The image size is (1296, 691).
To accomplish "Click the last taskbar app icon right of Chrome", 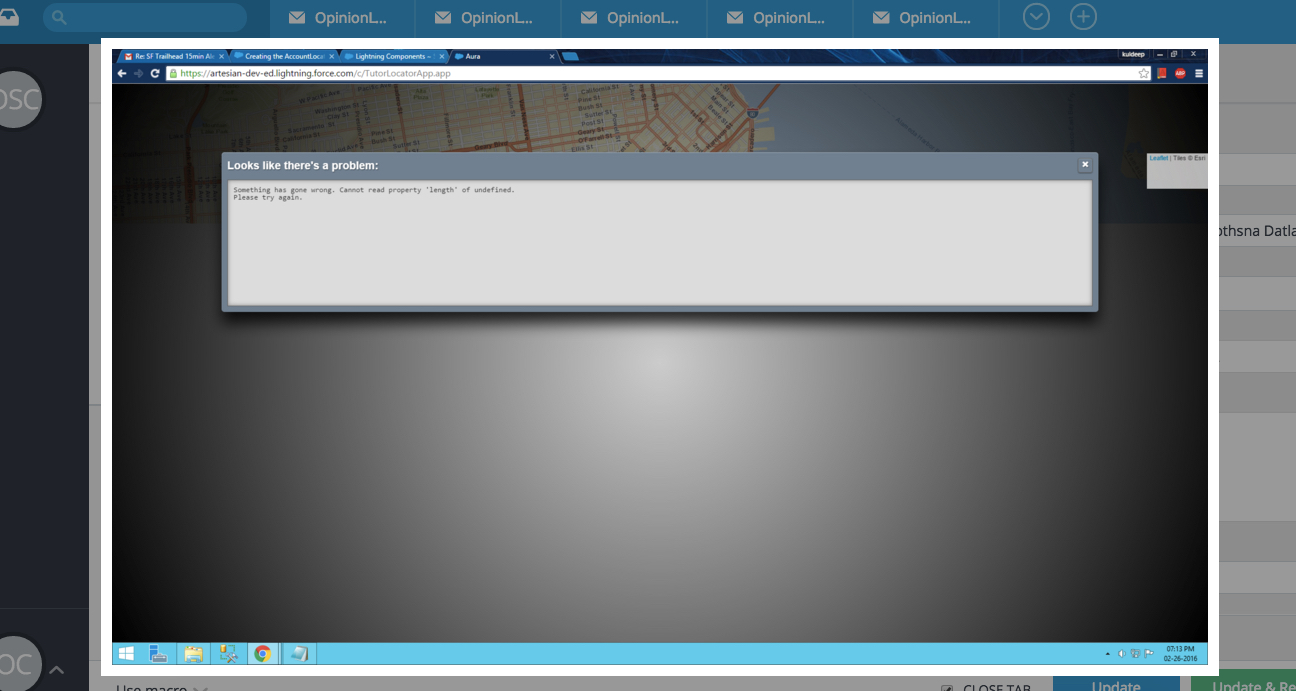I will pyautogui.click(x=298, y=654).
